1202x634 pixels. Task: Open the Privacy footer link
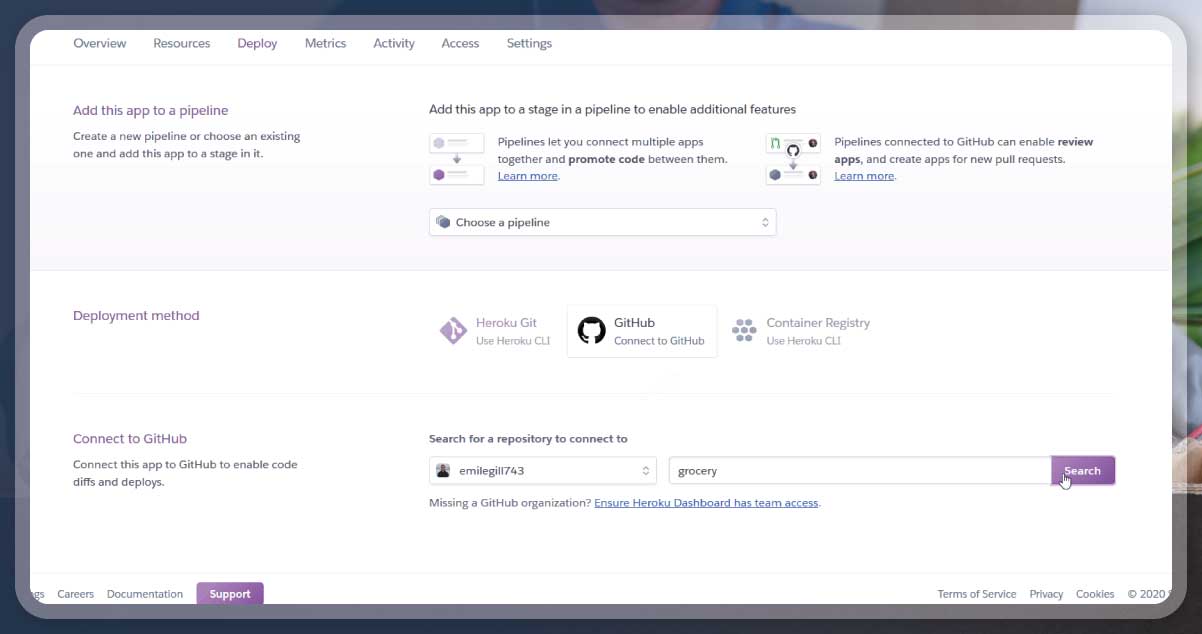pyautogui.click(x=1046, y=594)
